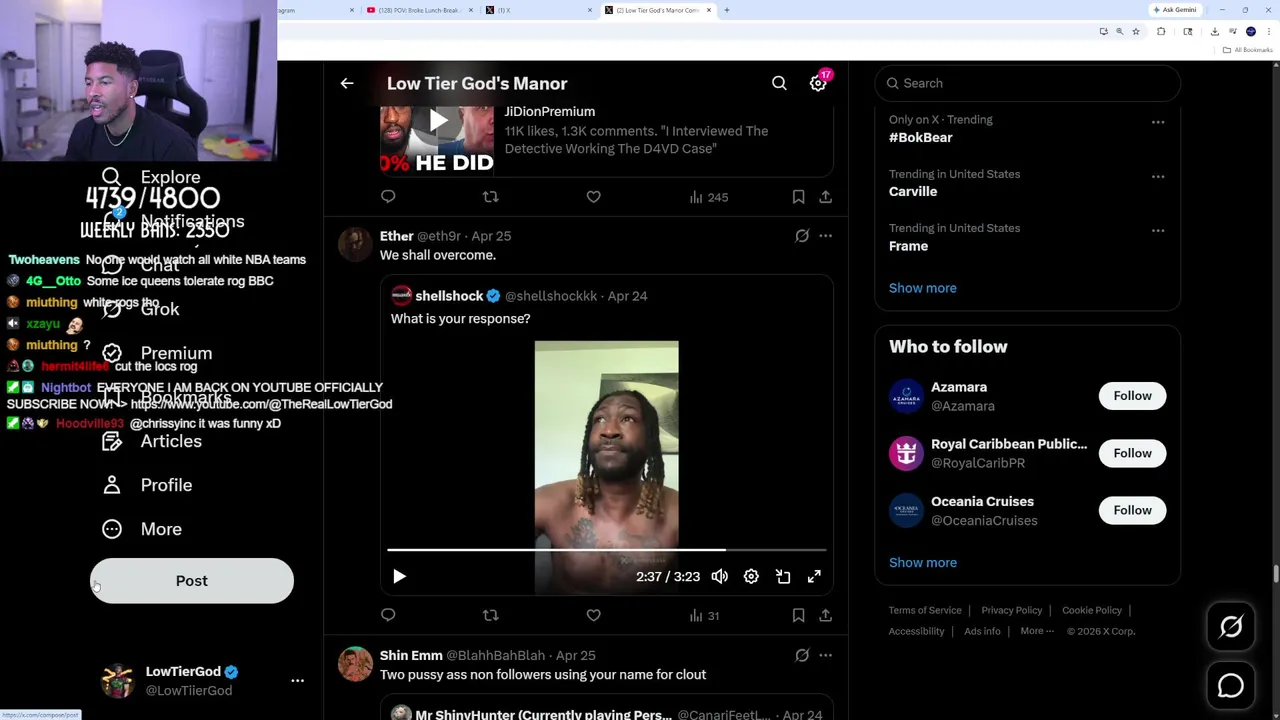Click the Post button
The image size is (1280, 720).
[192, 581]
